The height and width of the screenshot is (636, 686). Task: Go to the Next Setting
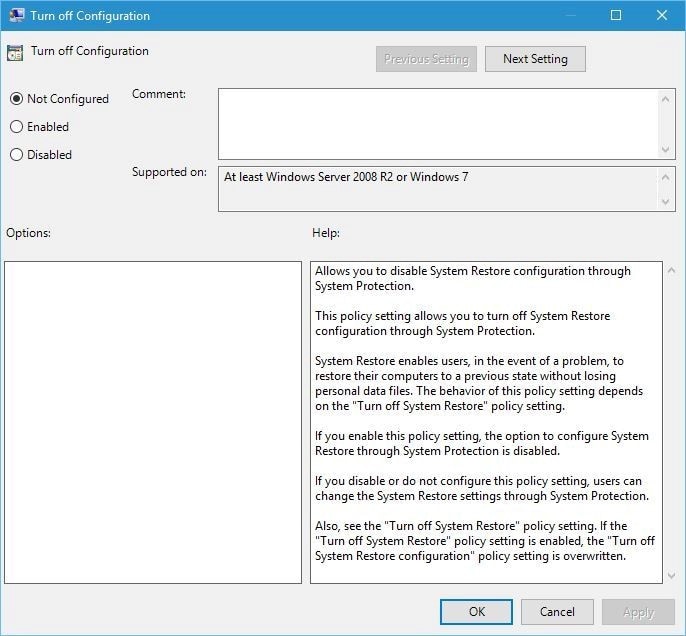(x=535, y=59)
